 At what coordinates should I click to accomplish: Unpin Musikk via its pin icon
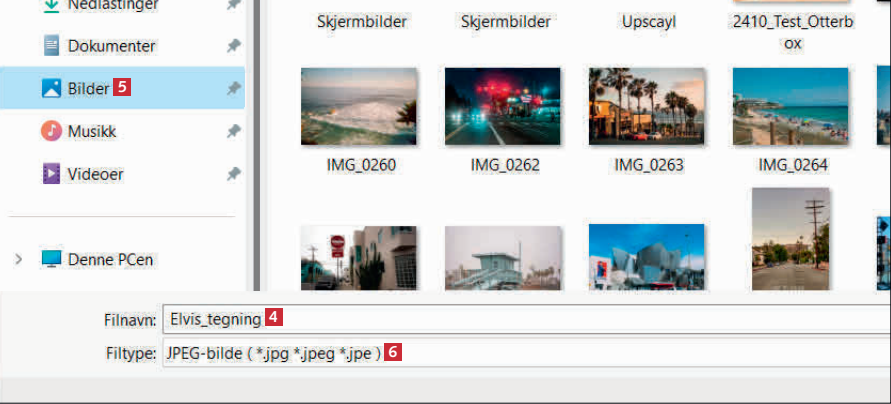click(x=234, y=132)
